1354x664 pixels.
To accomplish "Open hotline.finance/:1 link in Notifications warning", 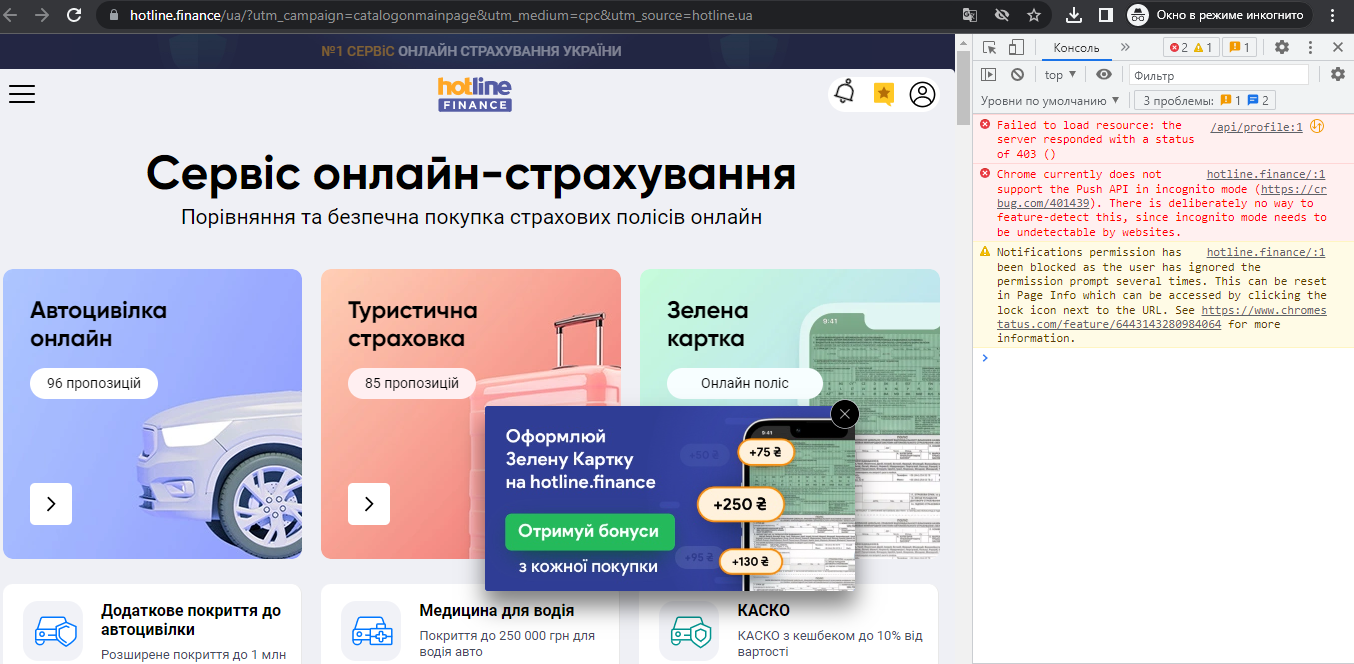I will coord(1265,253).
